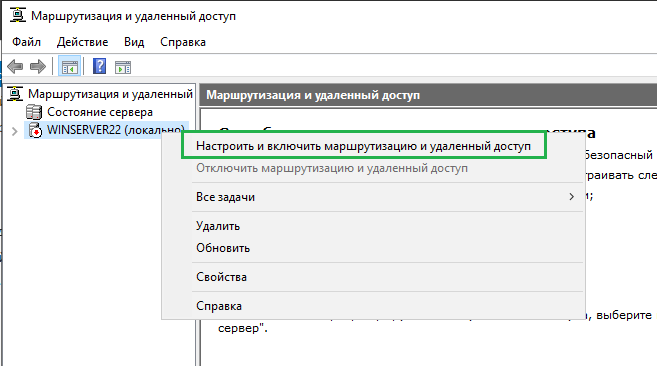Open the Файл menu
Viewport: 657px width, 366px height.
pyautogui.click(x=26, y=42)
